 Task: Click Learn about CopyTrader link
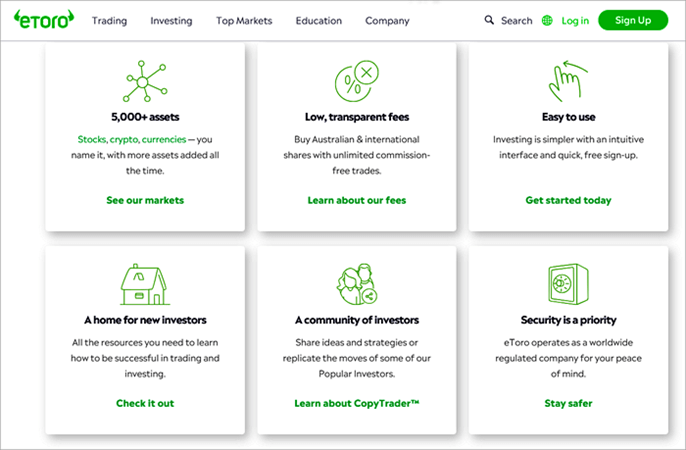tap(357, 403)
